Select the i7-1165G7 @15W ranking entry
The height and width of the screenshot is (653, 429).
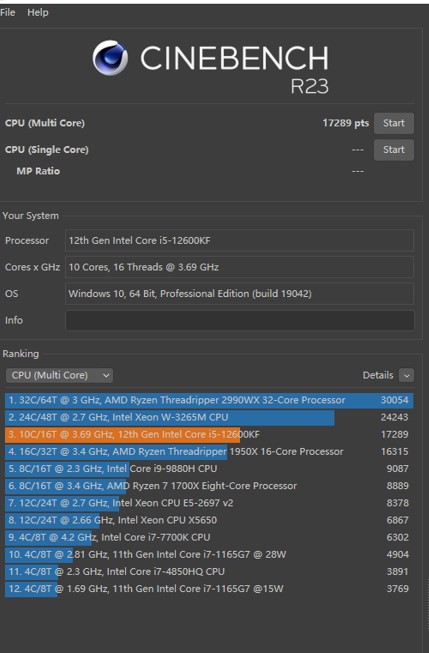click(209, 588)
